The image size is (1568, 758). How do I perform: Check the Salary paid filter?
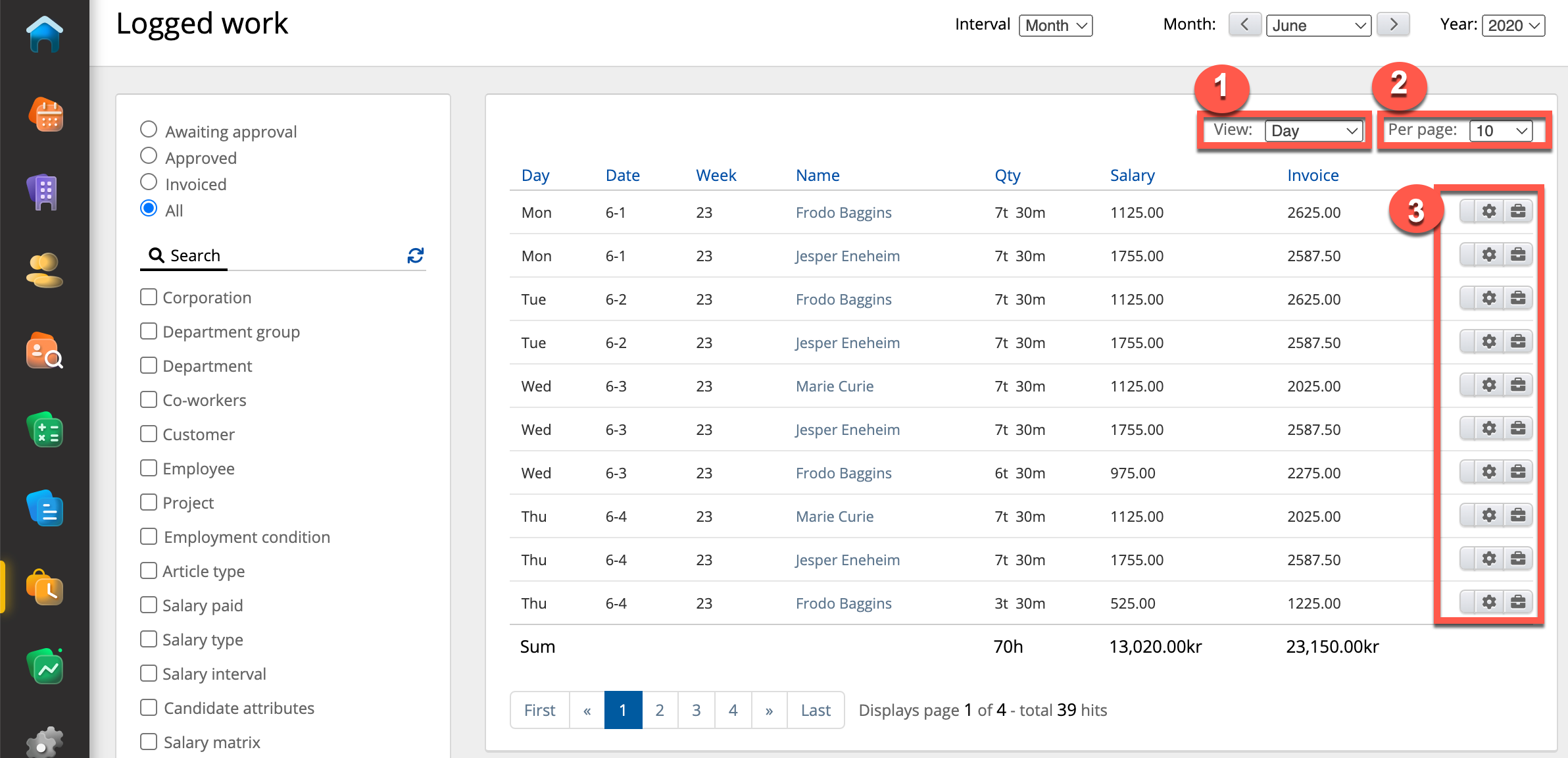click(x=149, y=605)
